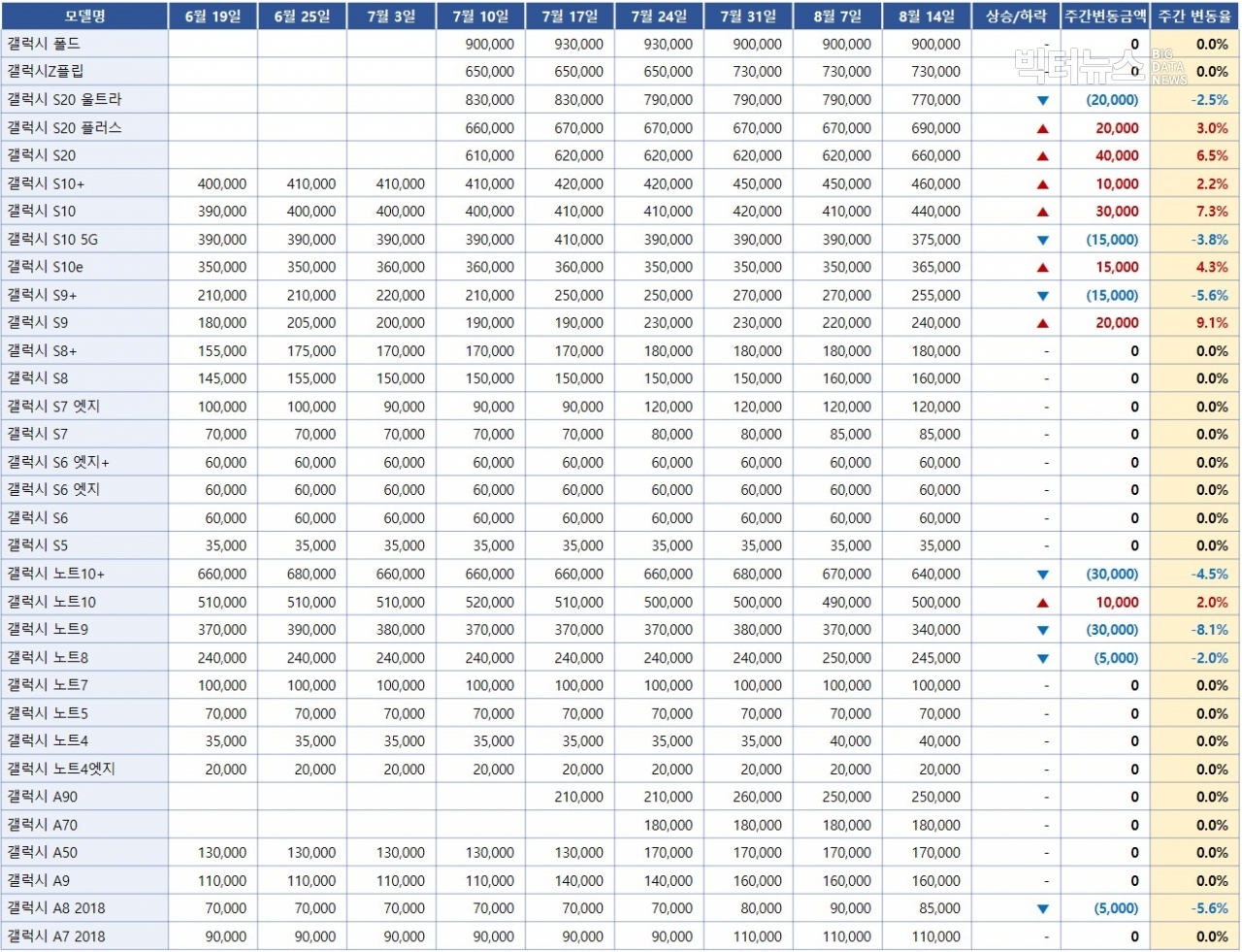Click the 갤럭시 A70 model name
This screenshot has height=952, width=1242.
(42, 826)
